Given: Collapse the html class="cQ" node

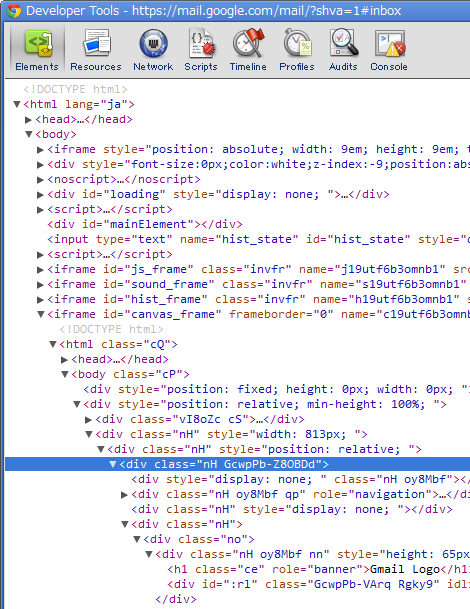Looking at the screenshot, I should pyautogui.click(x=53, y=344).
